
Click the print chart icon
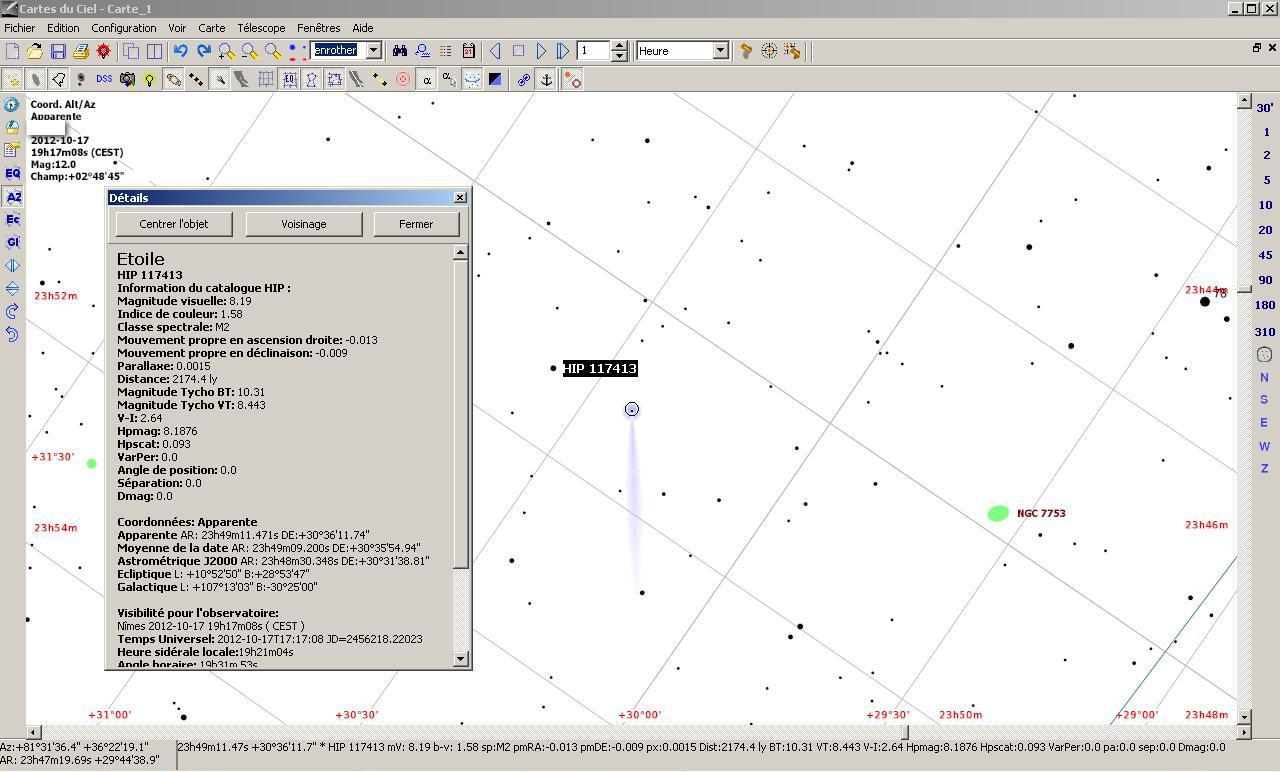pyautogui.click(x=81, y=51)
